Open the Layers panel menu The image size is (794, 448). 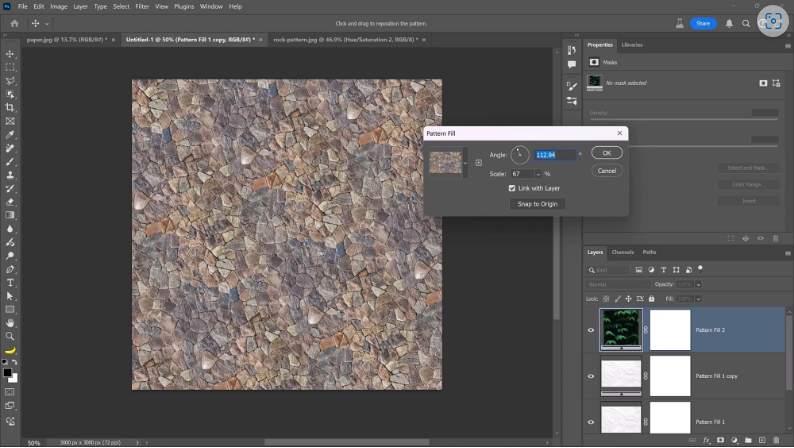click(x=788, y=253)
